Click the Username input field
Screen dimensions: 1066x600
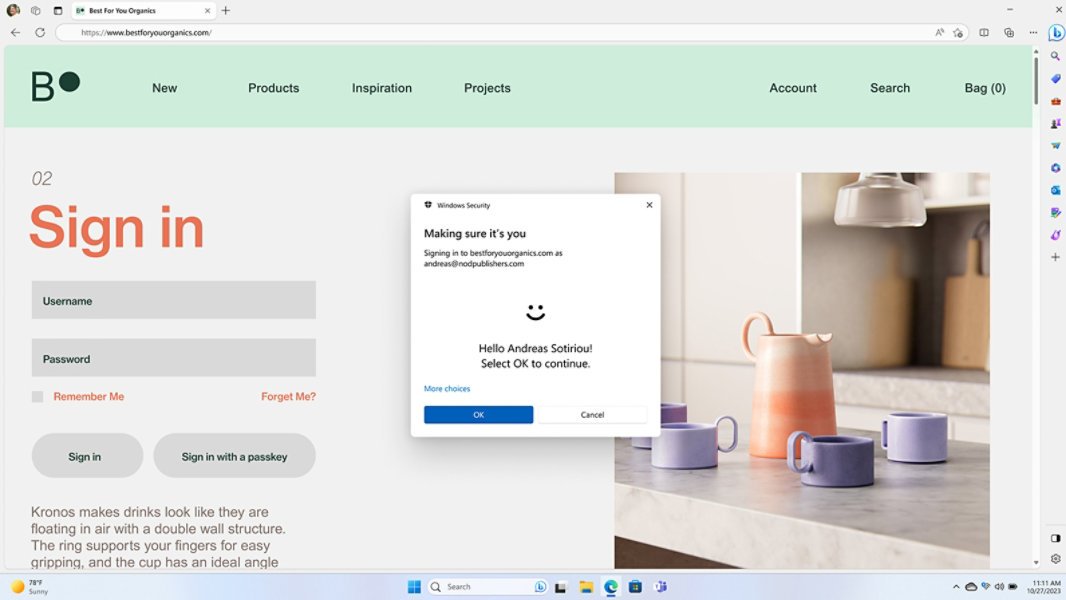[x=173, y=300]
